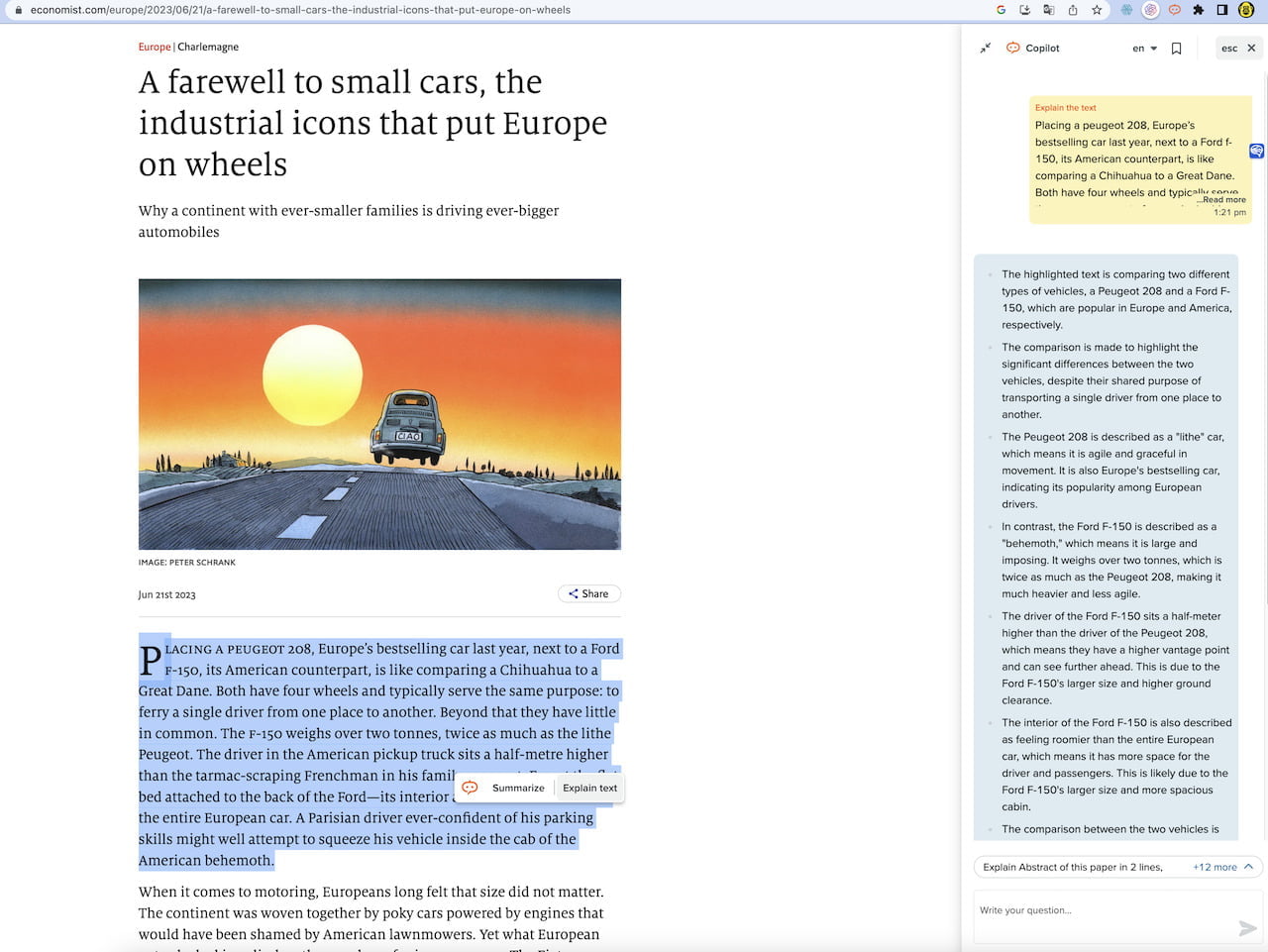The width and height of the screenshot is (1268, 952).
Task: Expand the '+12 more' prompt suggestions
Action: [1222, 867]
